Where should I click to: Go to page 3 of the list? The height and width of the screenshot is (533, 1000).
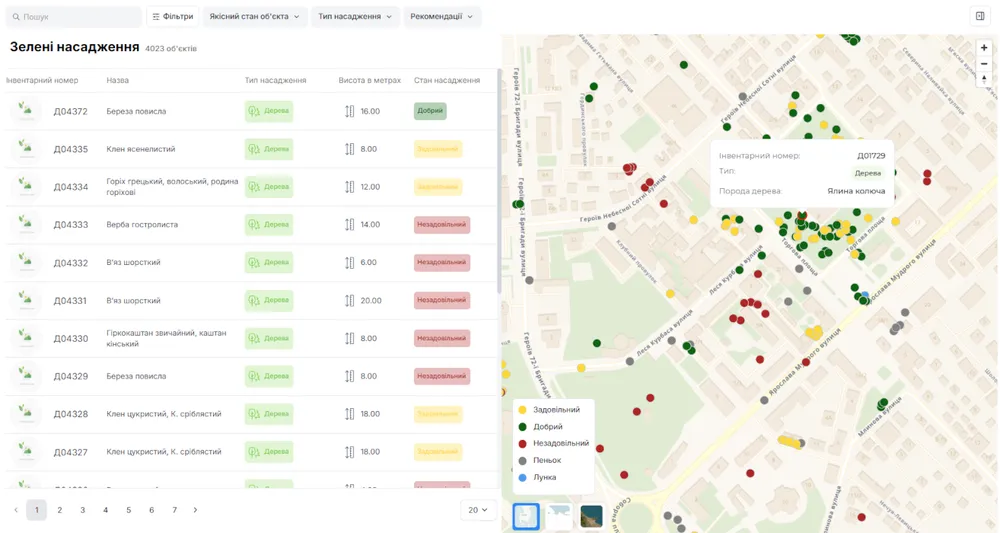pyautogui.click(x=82, y=510)
